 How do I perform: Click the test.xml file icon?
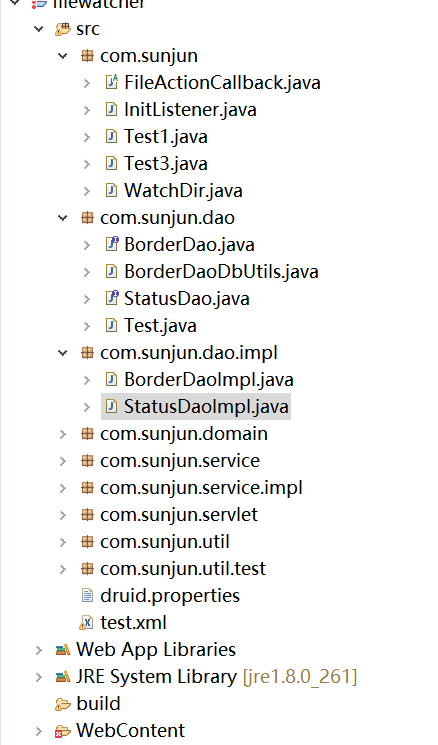click(x=86, y=622)
